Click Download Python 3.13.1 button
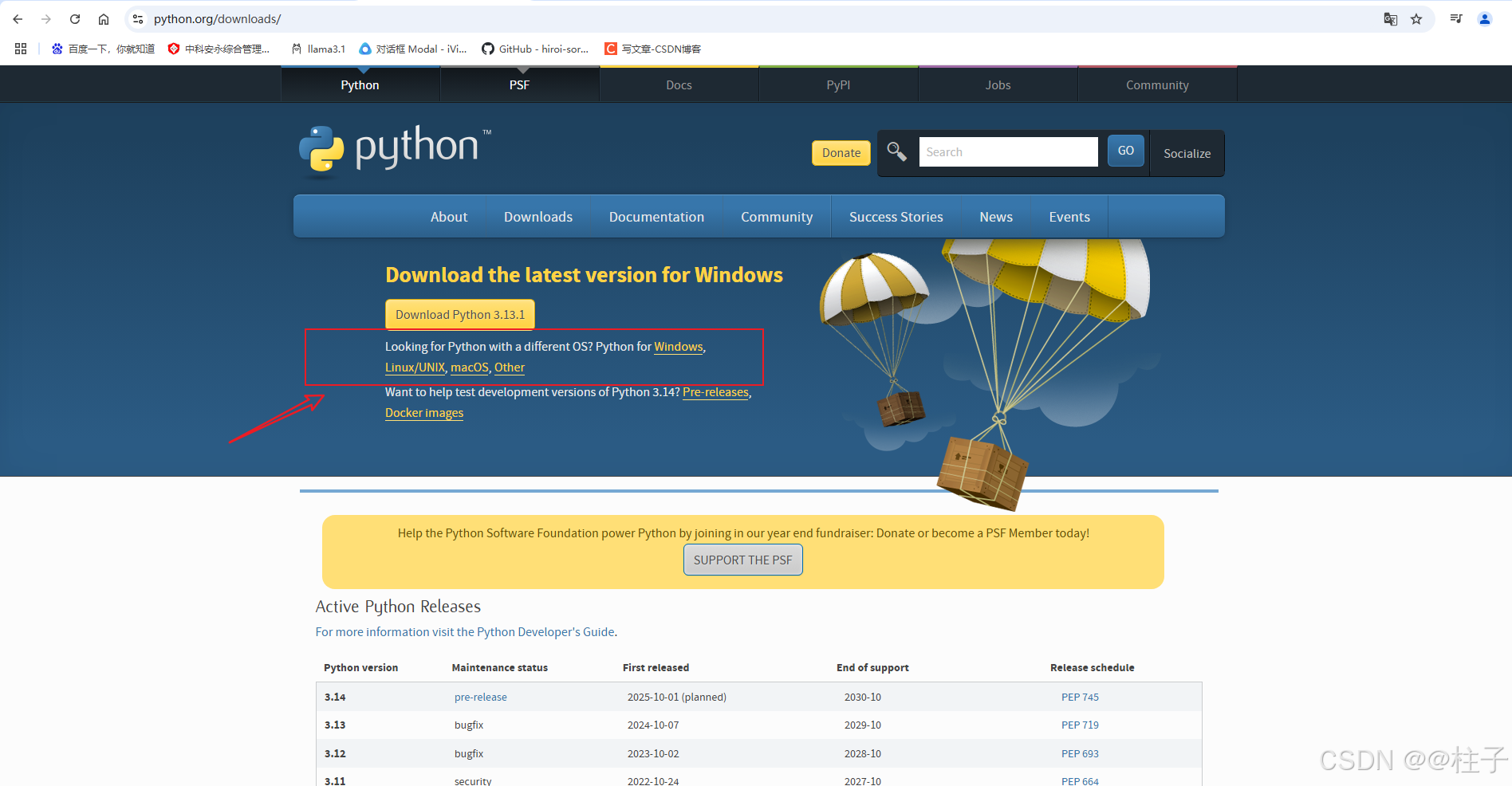 tap(460, 314)
